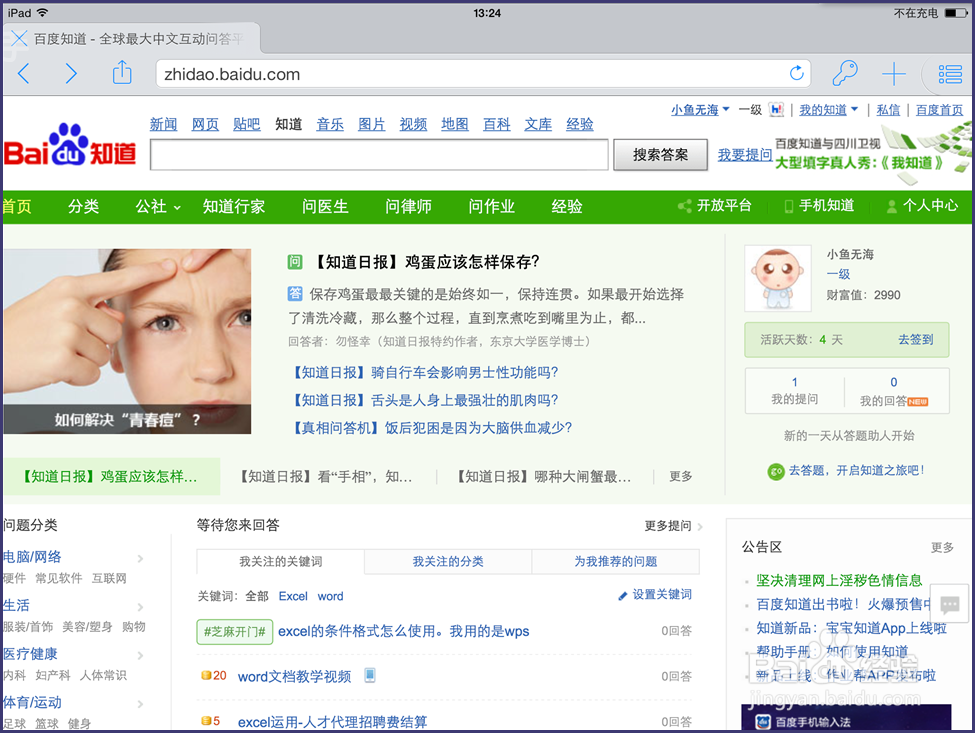Image resolution: width=975 pixels, height=733 pixels.
Task: Open 我的提问 count
Action: click(794, 391)
